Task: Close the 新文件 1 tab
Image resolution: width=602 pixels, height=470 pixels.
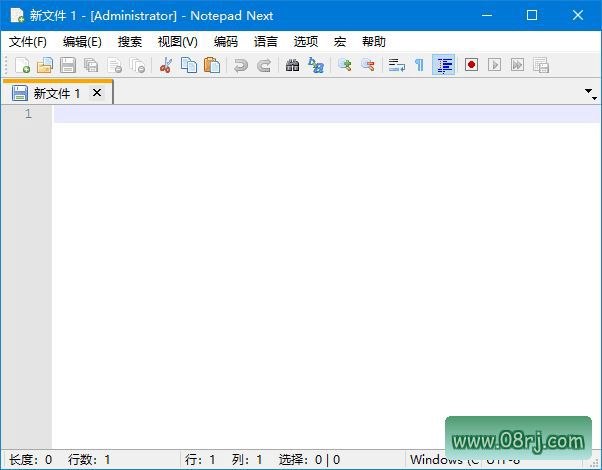Action: point(97,93)
